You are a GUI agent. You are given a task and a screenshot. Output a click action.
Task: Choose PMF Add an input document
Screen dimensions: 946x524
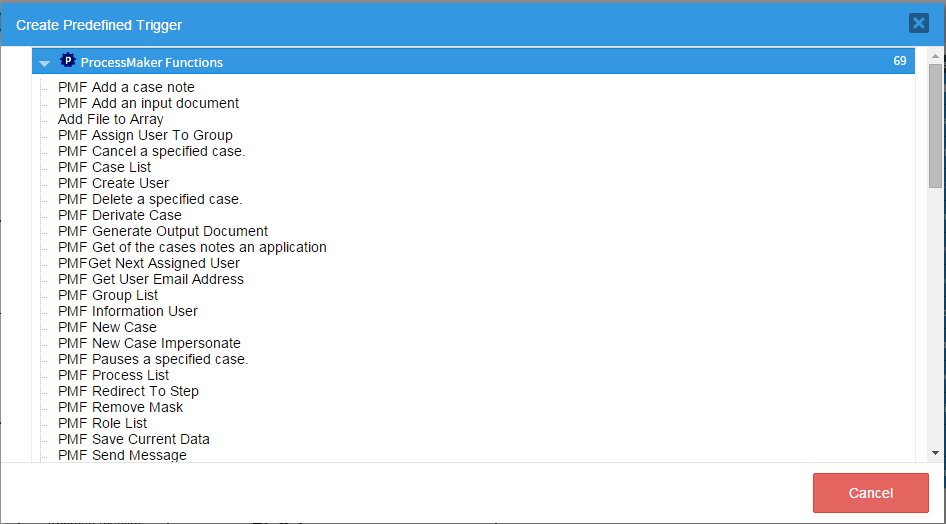pos(148,103)
